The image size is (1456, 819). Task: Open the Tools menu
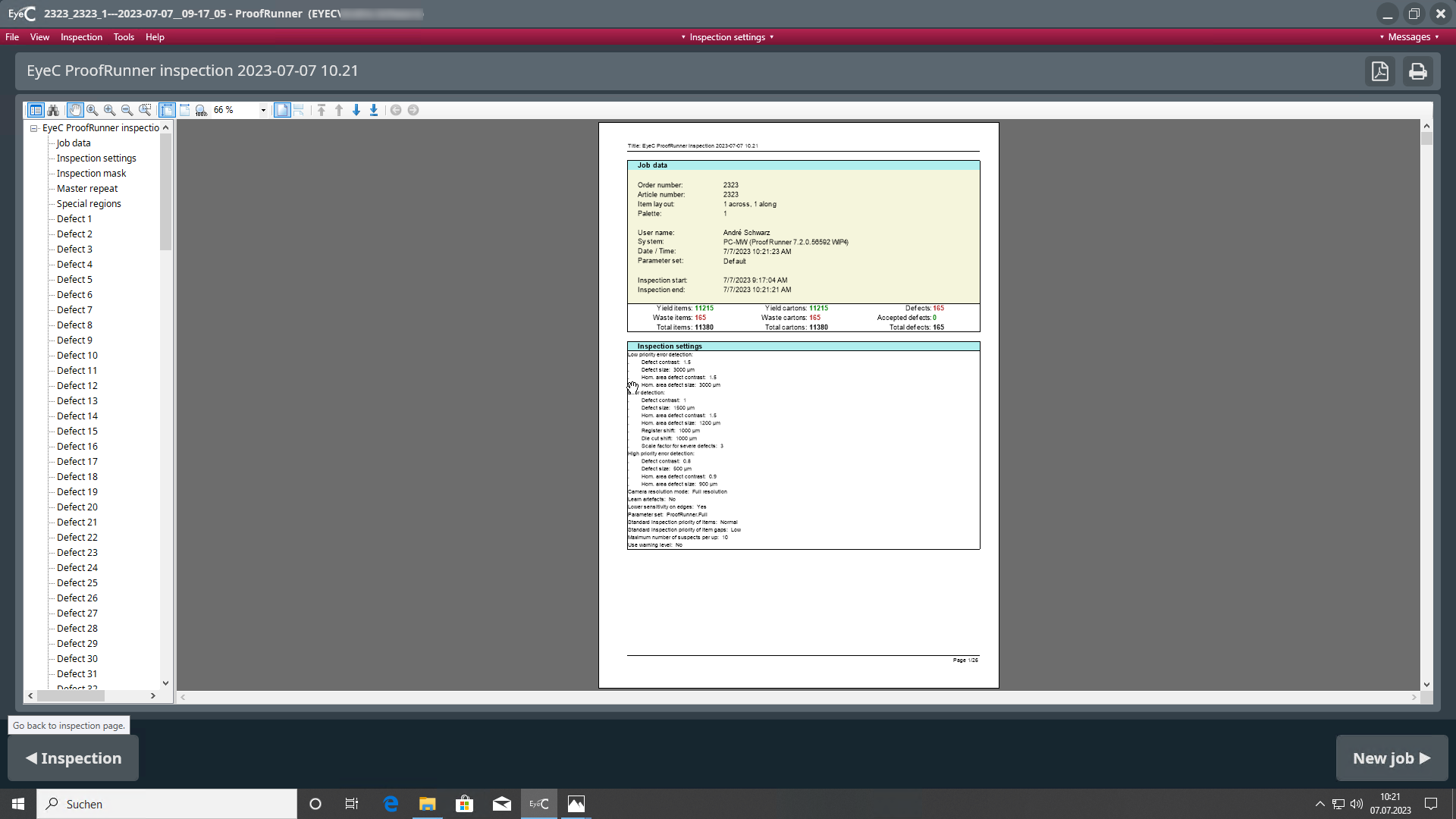click(124, 37)
